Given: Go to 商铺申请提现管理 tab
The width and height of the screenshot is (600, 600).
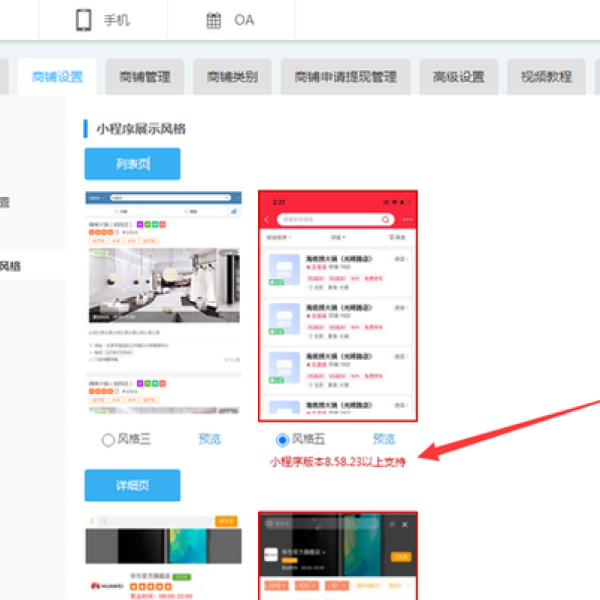Looking at the screenshot, I should (x=345, y=77).
